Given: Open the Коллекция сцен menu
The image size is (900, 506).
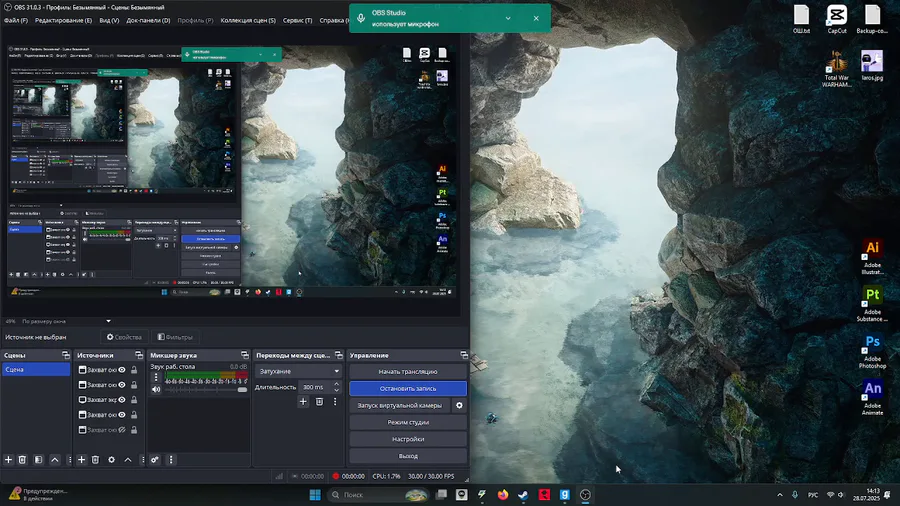Looking at the screenshot, I should tap(248, 20).
